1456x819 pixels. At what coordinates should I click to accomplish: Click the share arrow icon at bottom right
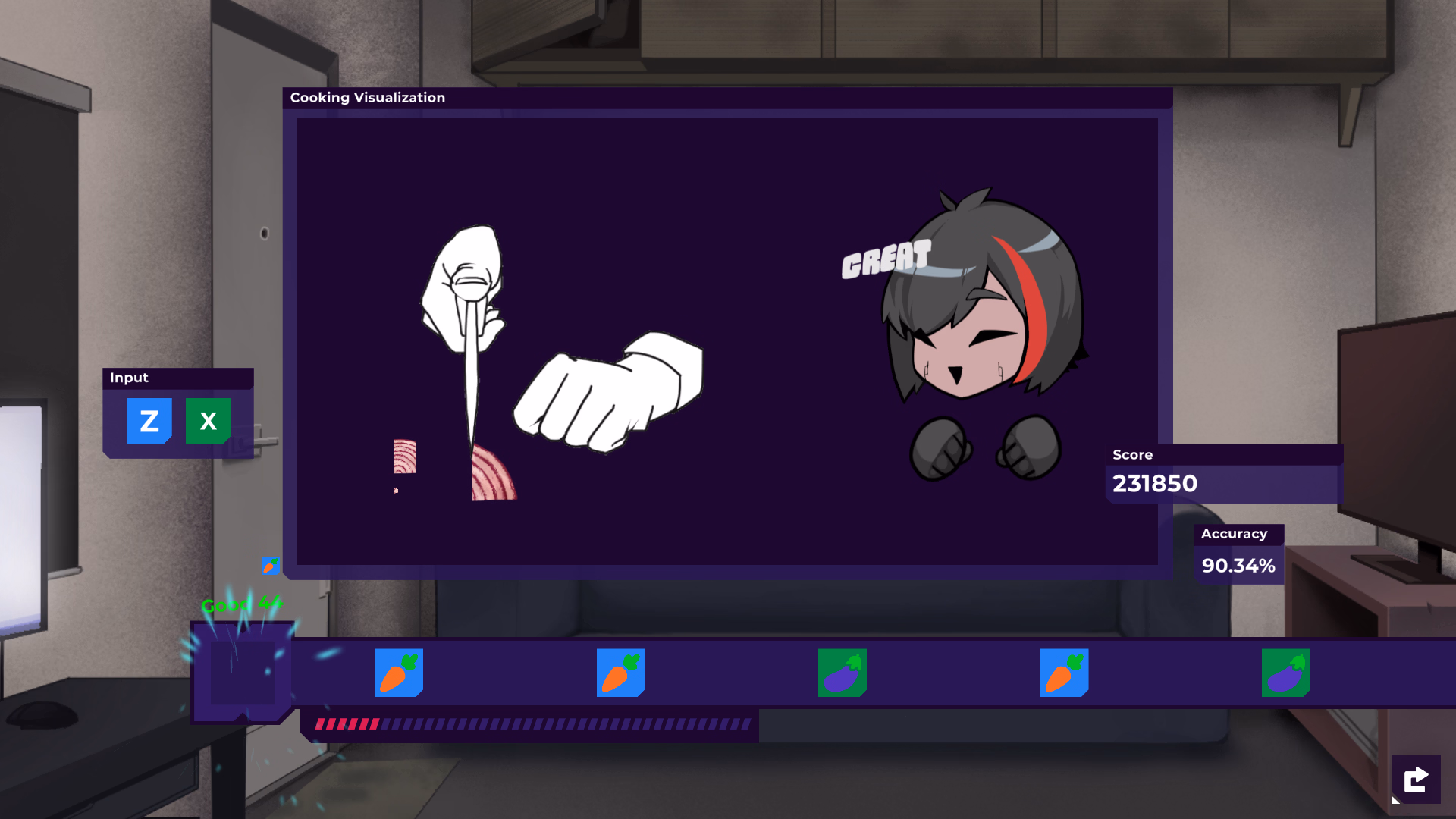pyautogui.click(x=1416, y=780)
